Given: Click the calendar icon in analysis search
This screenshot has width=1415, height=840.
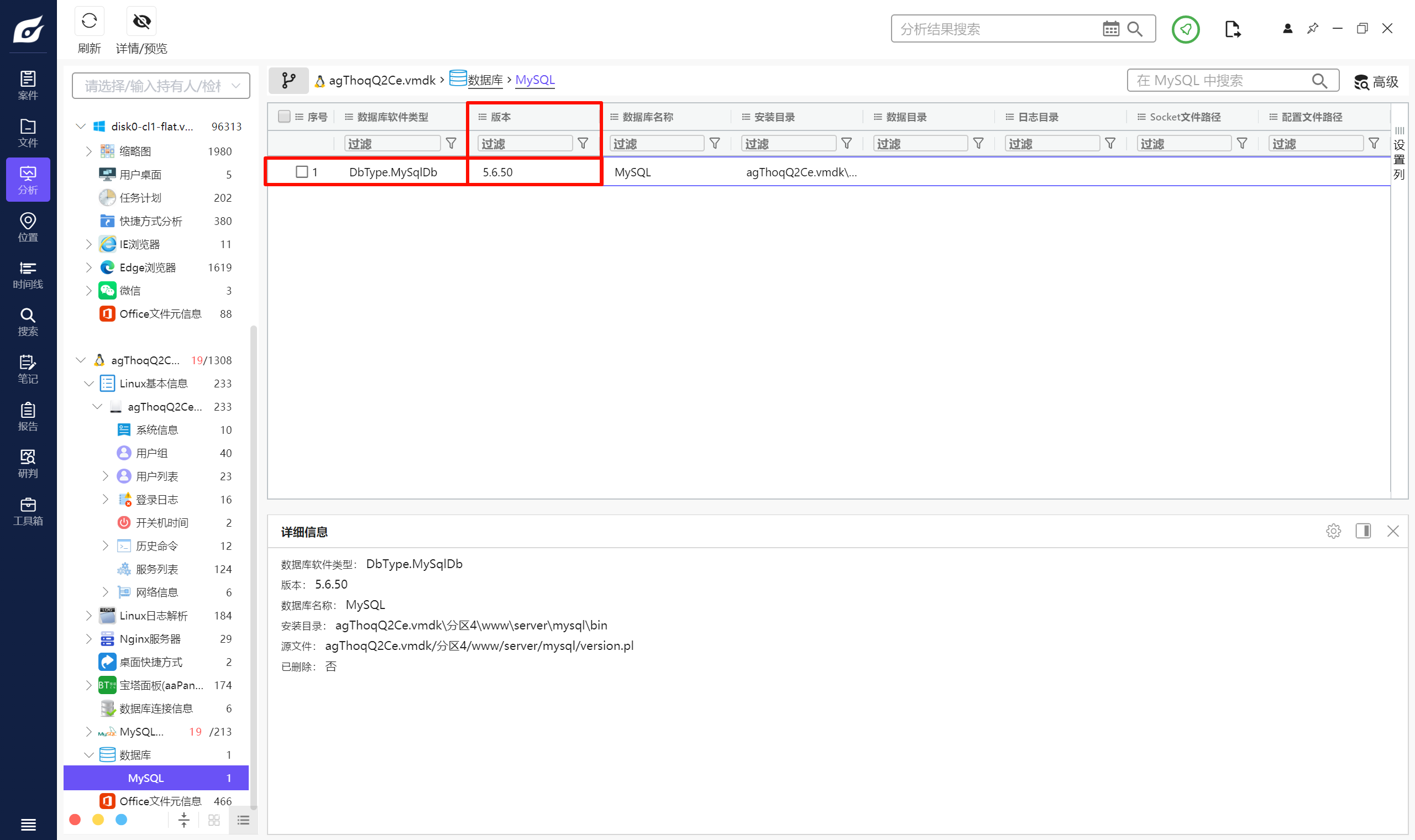Looking at the screenshot, I should 1110,29.
